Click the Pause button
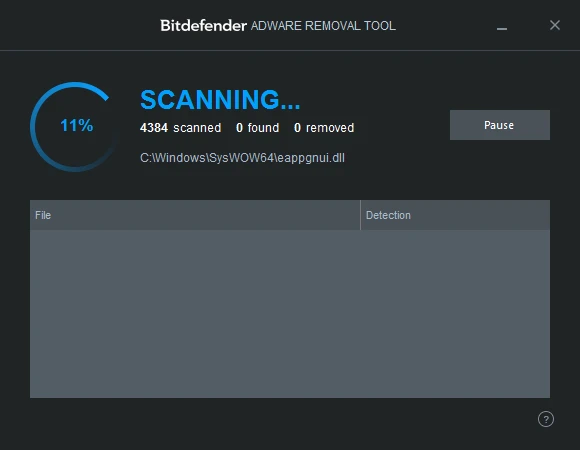 tap(499, 125)
